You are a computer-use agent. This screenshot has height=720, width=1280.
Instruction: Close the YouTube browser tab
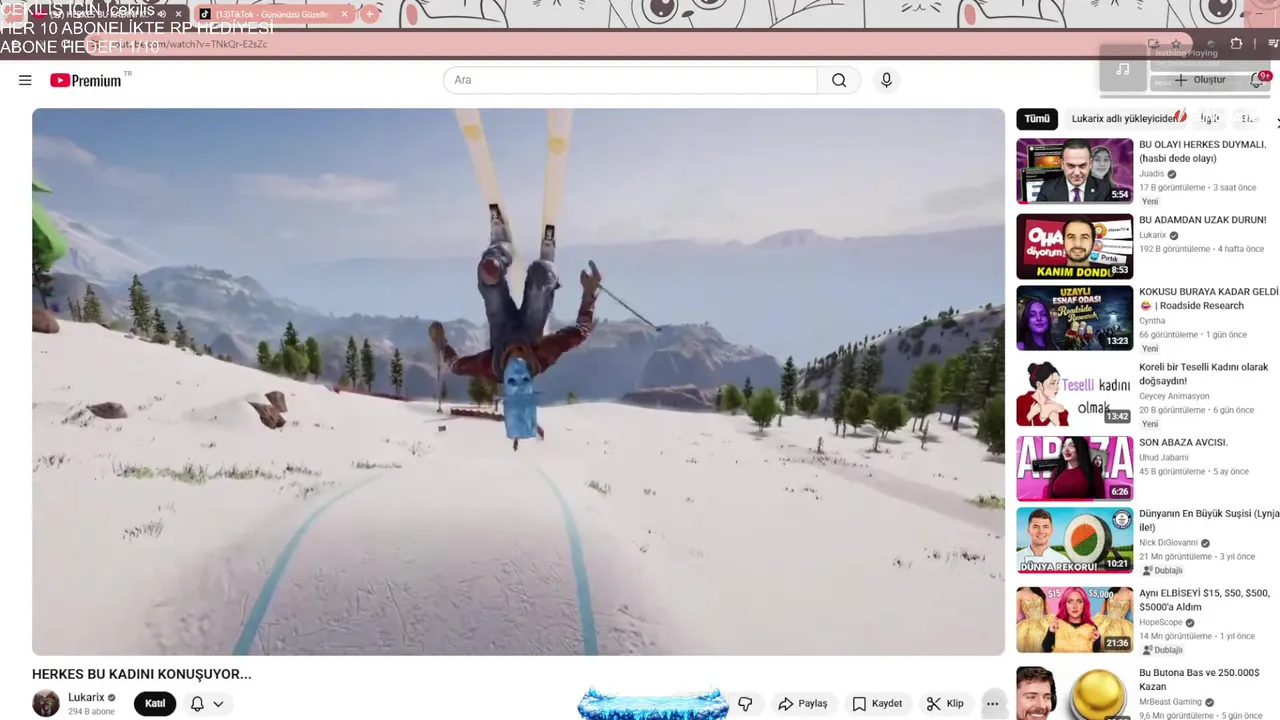pos(179,14)
